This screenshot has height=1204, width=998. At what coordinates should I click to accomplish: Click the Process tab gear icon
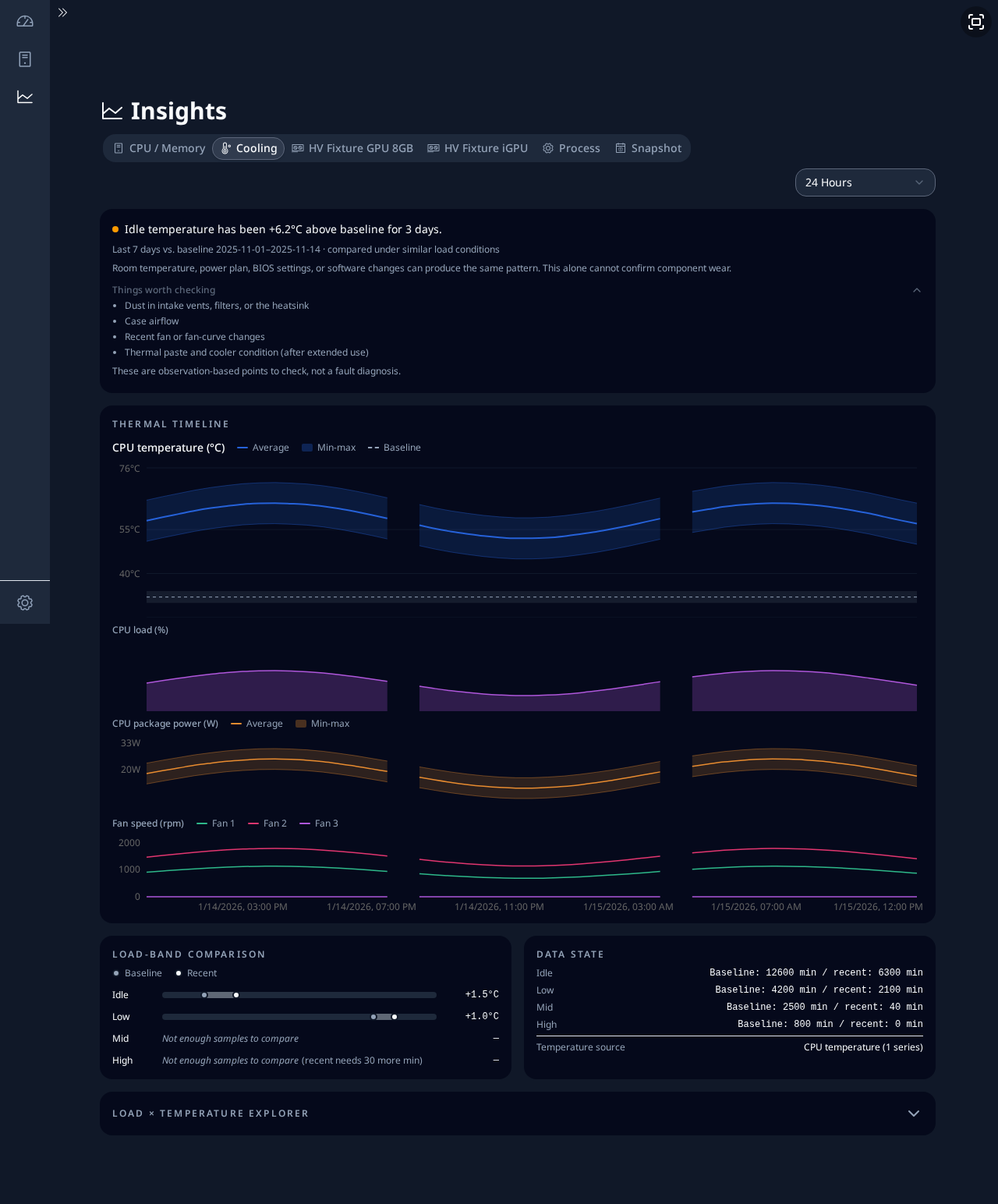coord(548,148)
